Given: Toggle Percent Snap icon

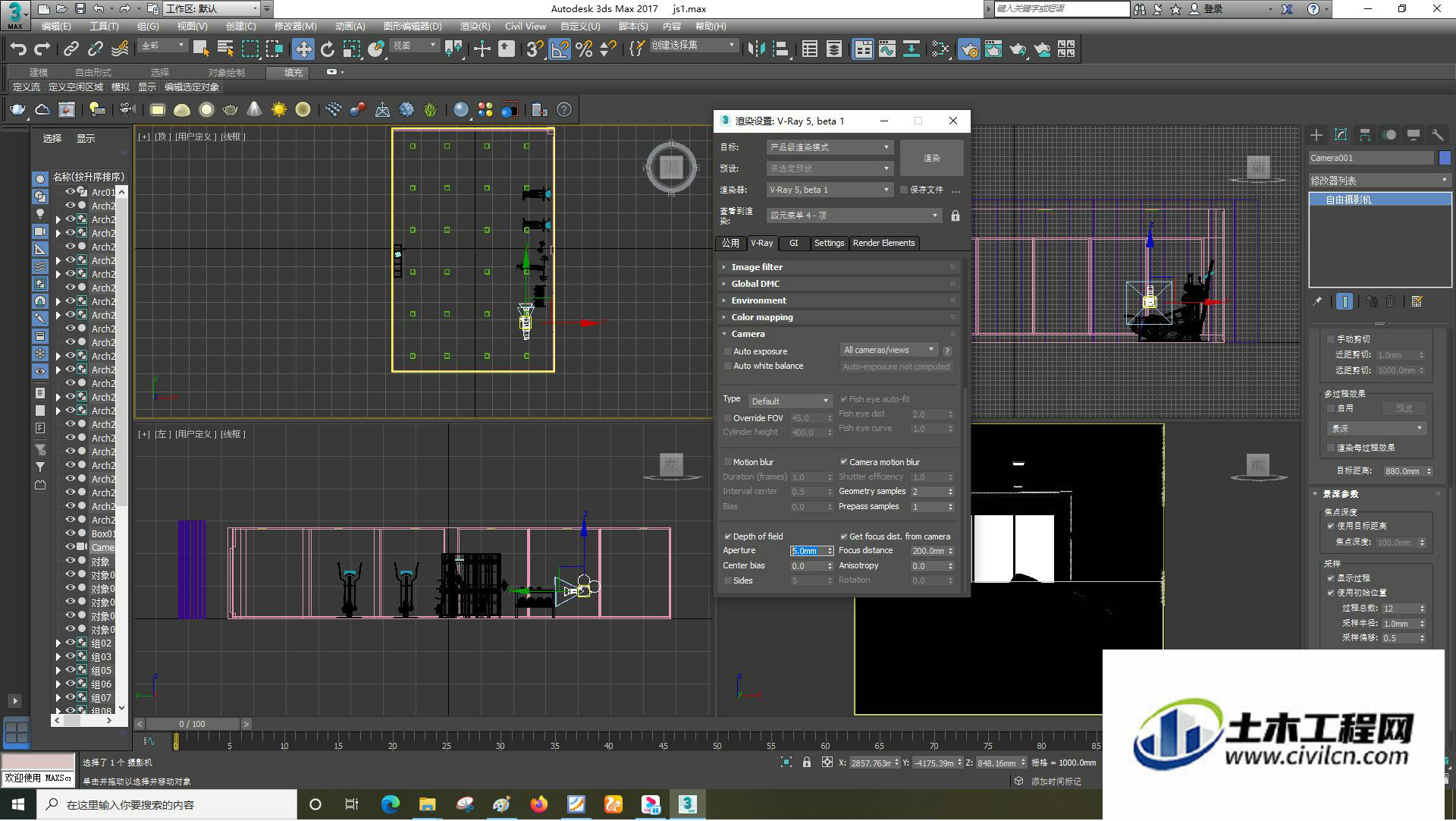Looking at the screenshot, I should 584,49.
